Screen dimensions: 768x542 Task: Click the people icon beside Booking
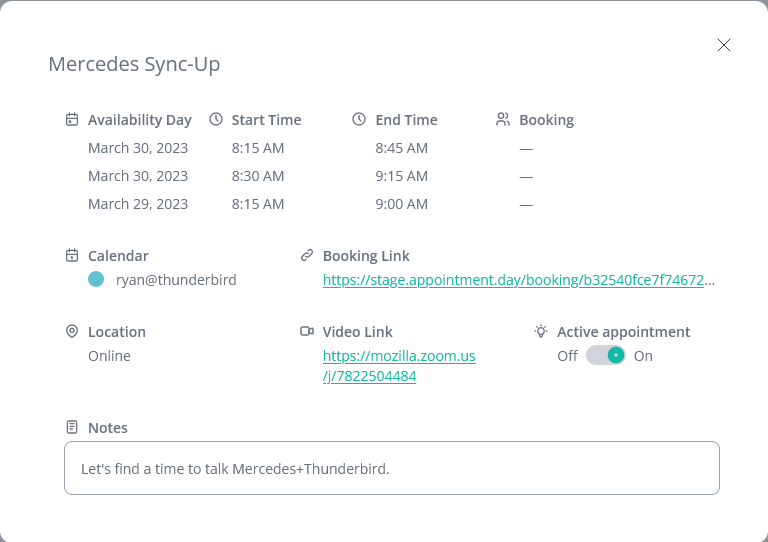pyautogui.click(x=503, y=120)
